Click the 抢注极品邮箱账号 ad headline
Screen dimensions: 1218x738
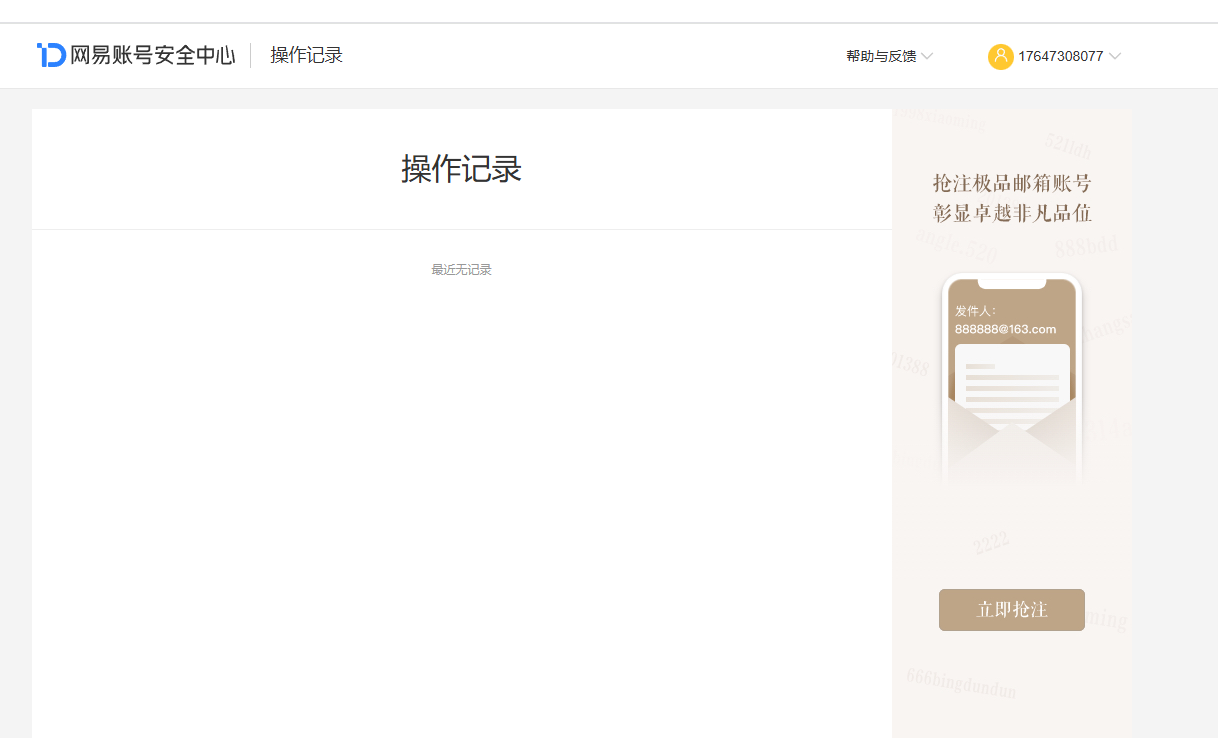click(x=1011, y=183)
